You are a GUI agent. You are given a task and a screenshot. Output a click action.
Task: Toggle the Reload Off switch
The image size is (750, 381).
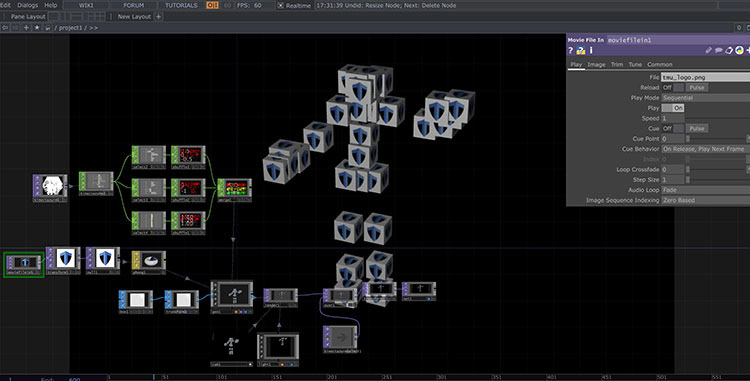click(673, 87)
